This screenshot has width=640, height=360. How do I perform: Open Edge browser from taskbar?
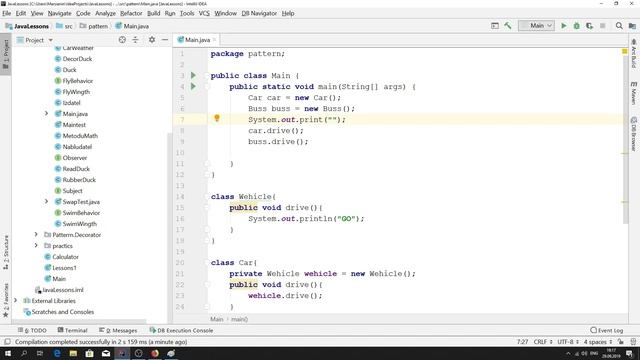click(x=57, y=353)
